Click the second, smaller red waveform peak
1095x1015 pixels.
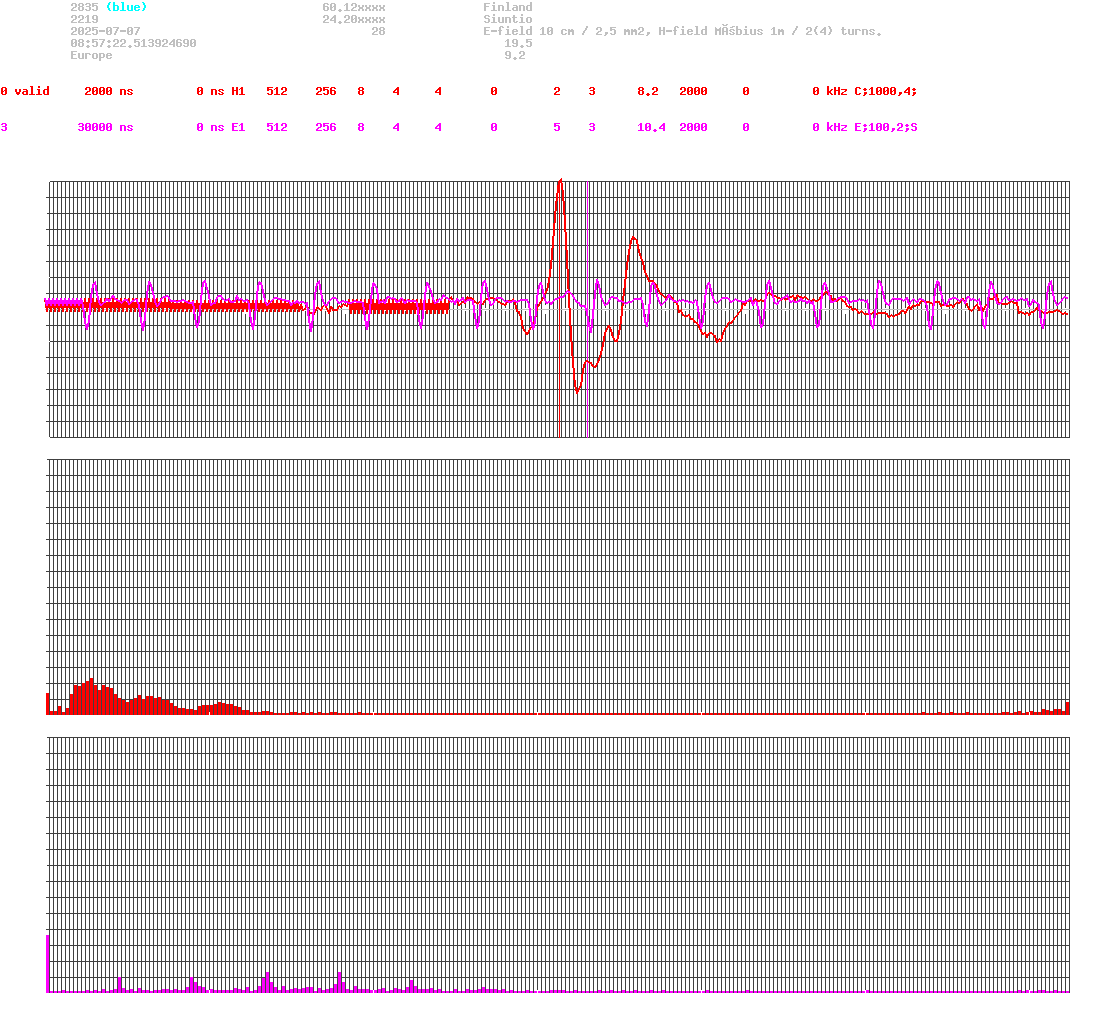[634, 240]
